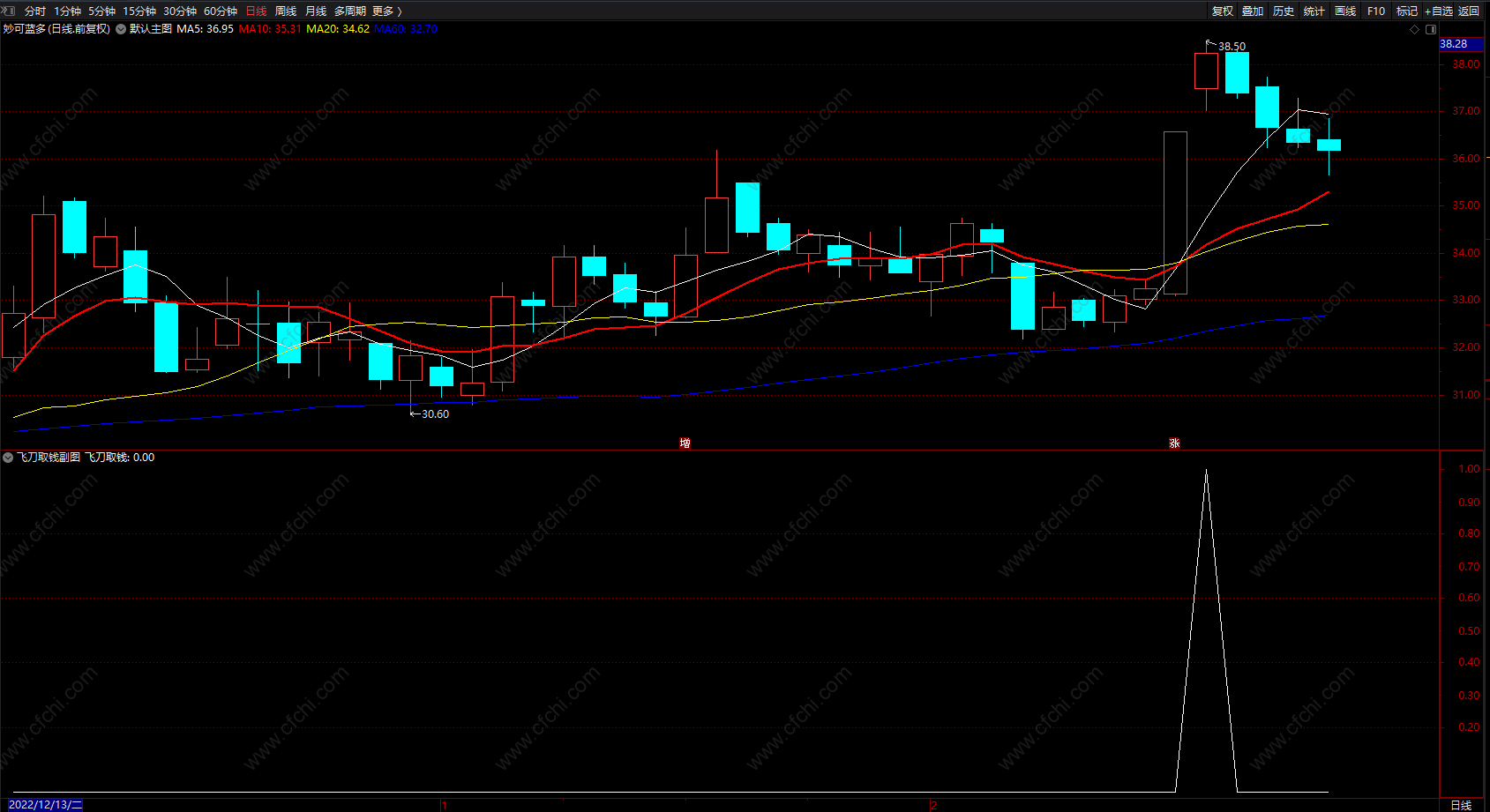Screen dimensions: 1490x812
Task: Click the 复权 adjustment button
Action: tap(1223, 11)
